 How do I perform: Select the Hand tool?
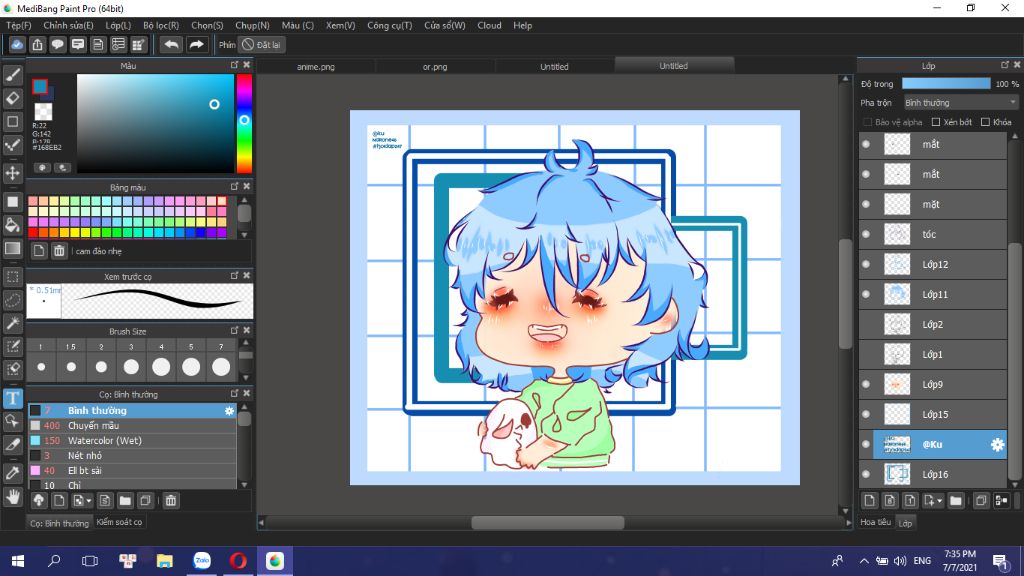[12, 498]
